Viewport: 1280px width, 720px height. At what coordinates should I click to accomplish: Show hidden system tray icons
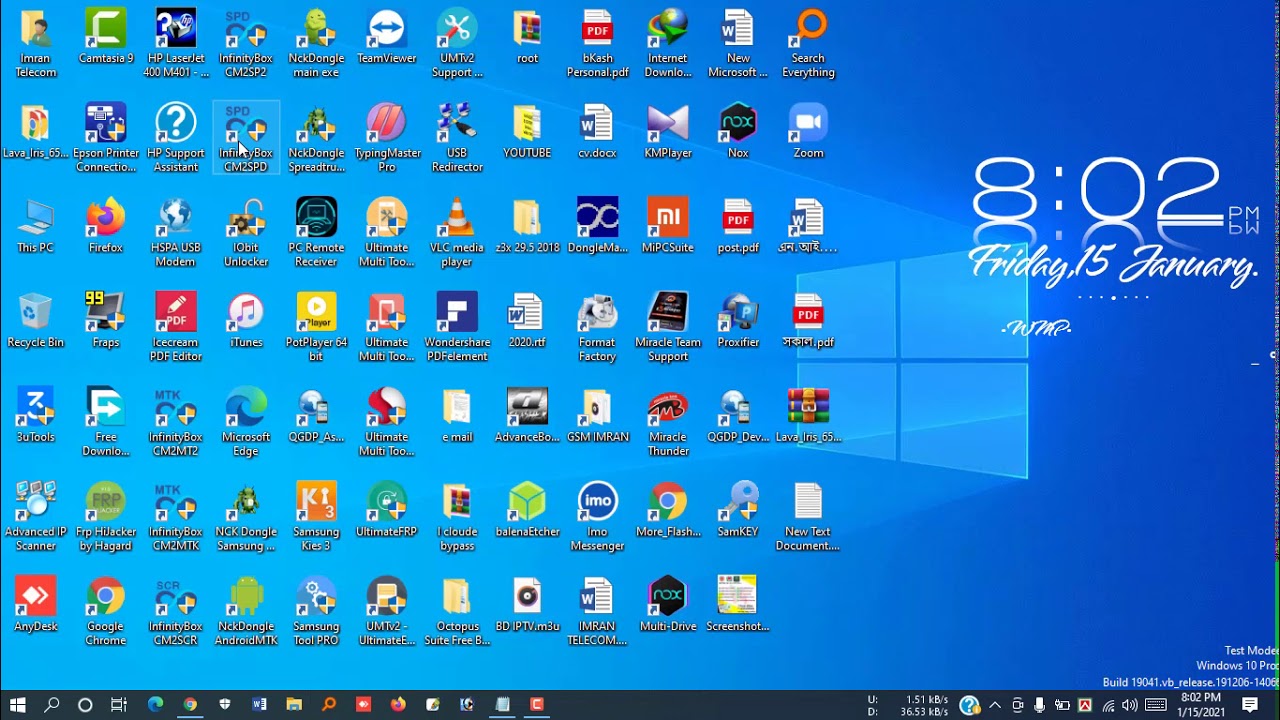[x=995, y=705]
